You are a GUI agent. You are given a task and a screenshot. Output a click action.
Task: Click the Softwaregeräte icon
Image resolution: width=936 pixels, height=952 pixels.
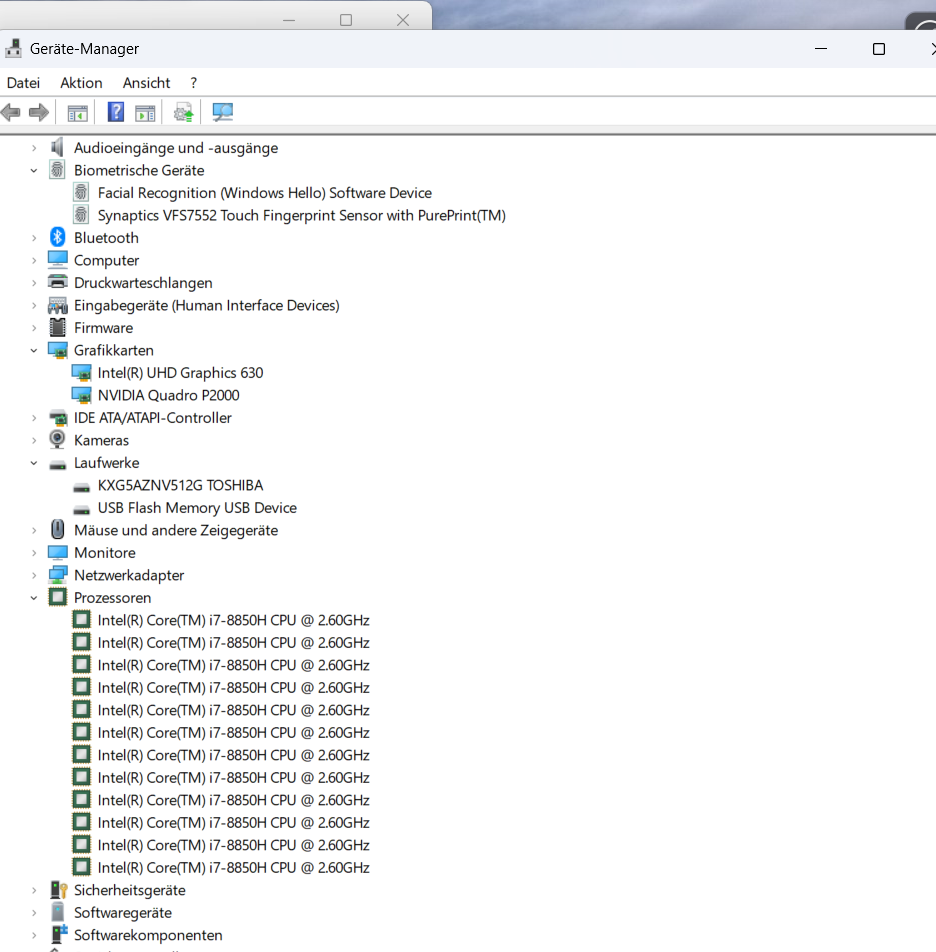[x=58, y=912]
